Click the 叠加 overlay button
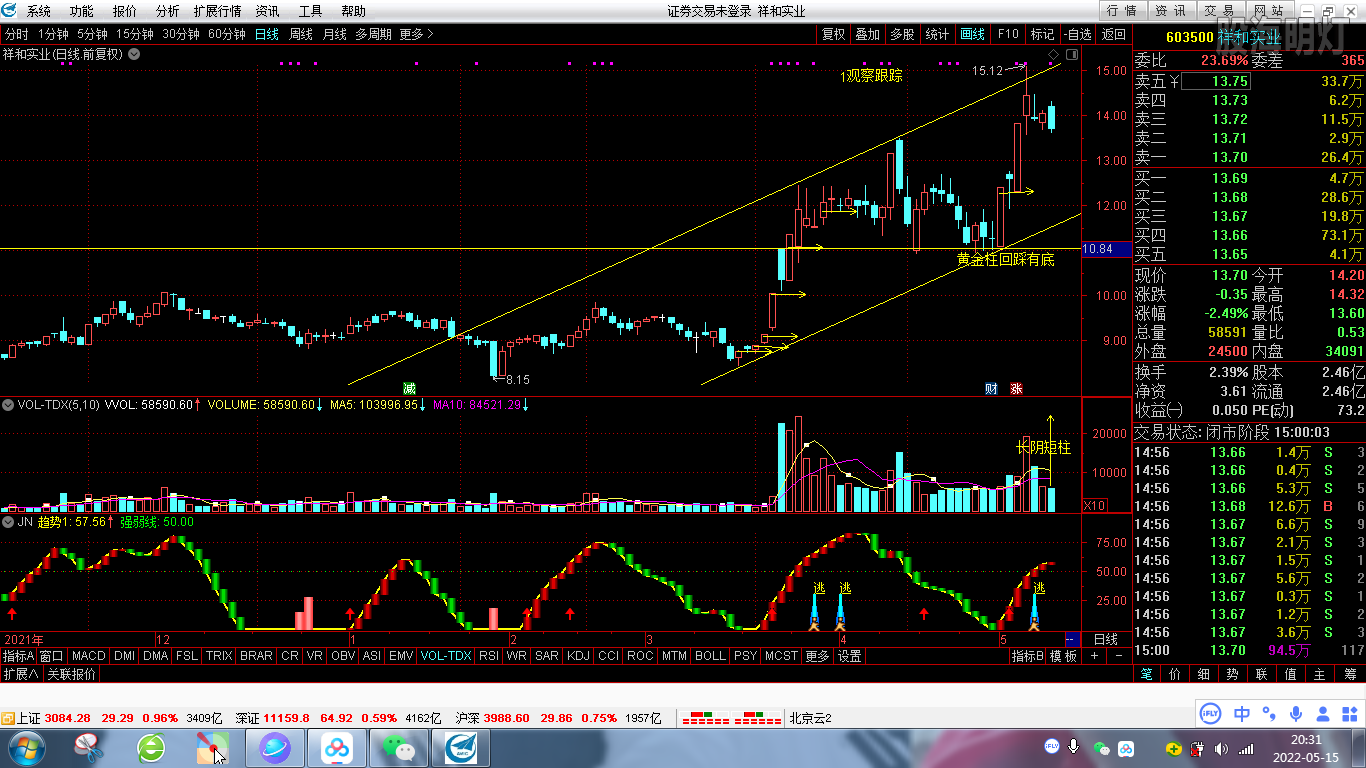This screenshot has height=768, width=1366. 867,34
